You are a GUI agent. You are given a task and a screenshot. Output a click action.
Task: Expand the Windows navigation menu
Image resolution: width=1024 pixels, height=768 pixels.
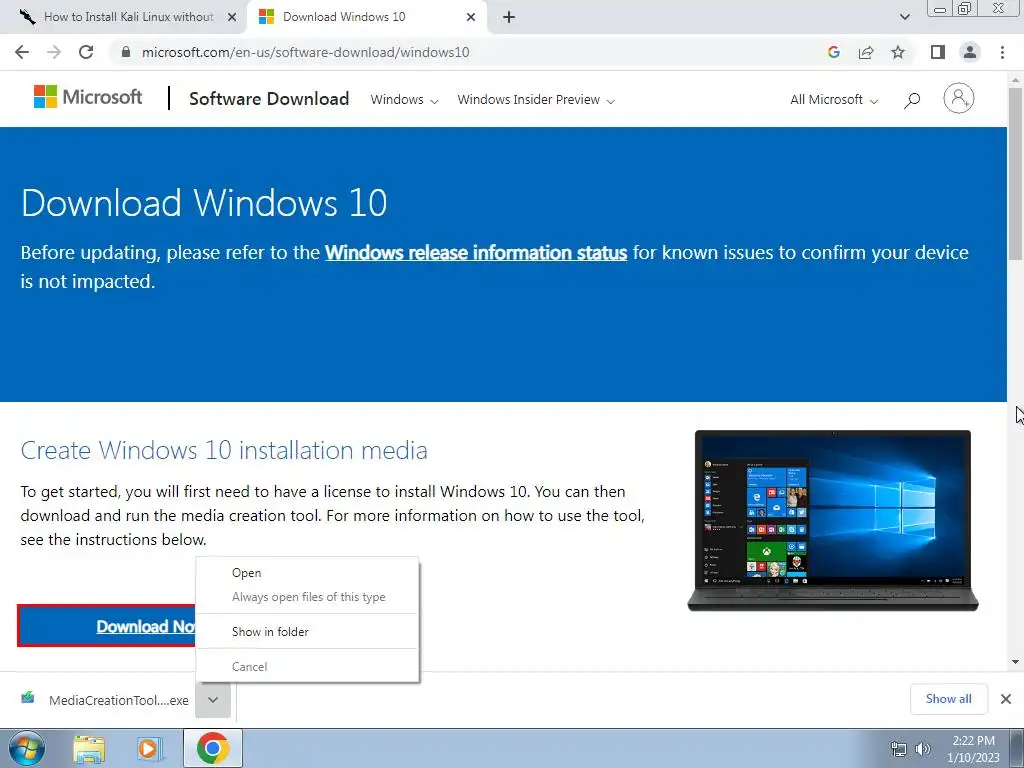point(404,99)
